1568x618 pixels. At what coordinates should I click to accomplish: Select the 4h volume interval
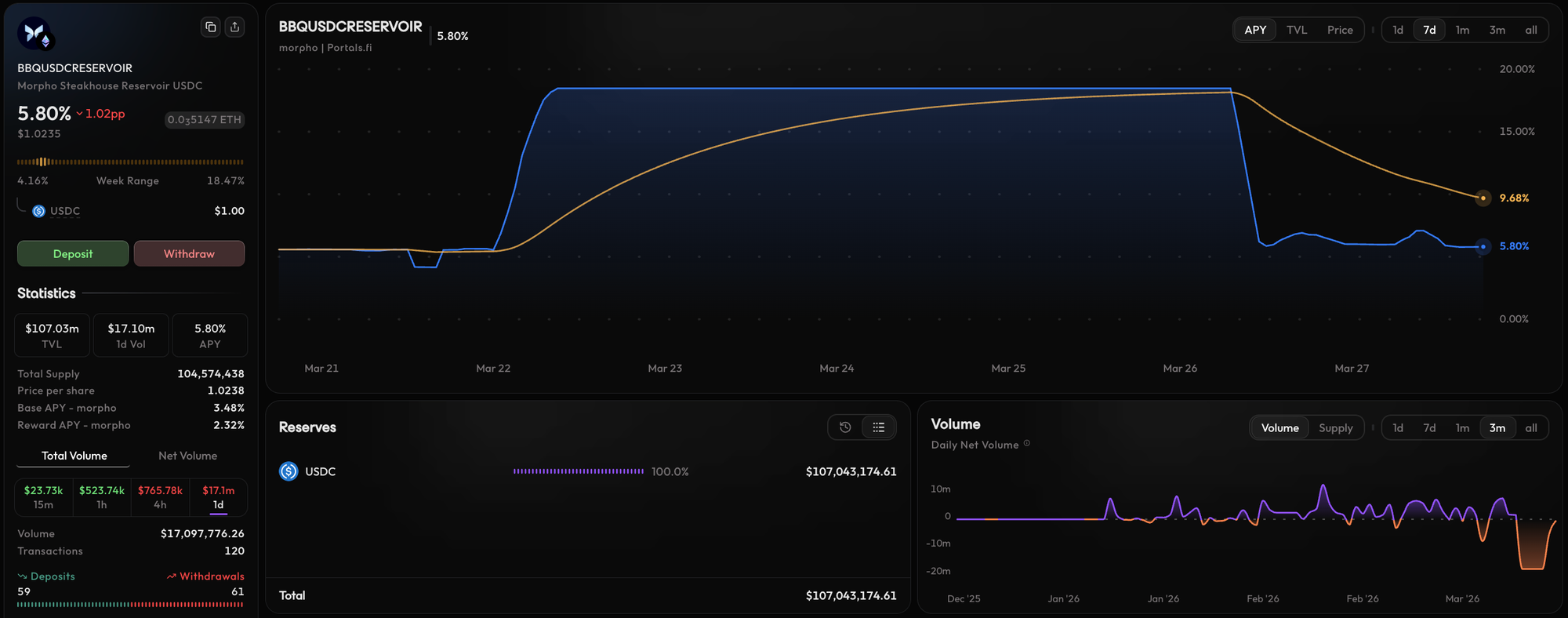(160, 497)
